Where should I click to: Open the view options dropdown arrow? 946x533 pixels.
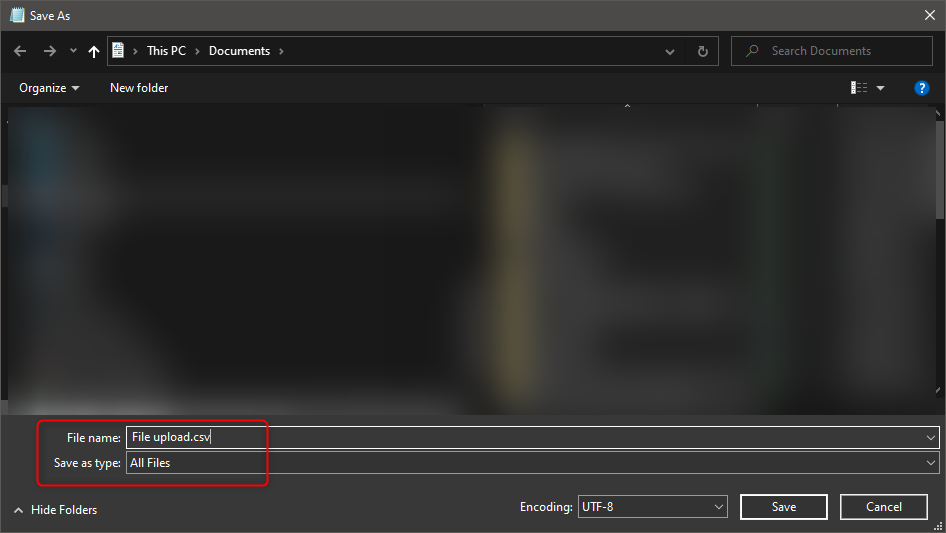880,88
